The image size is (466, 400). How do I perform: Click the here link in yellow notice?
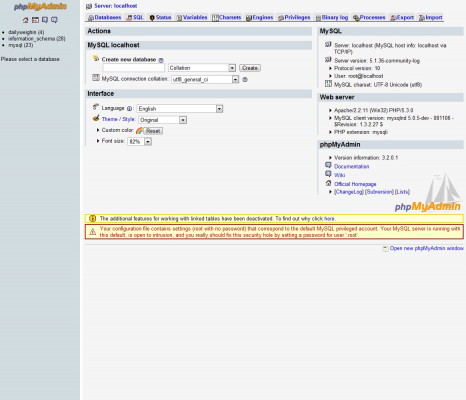329,219
